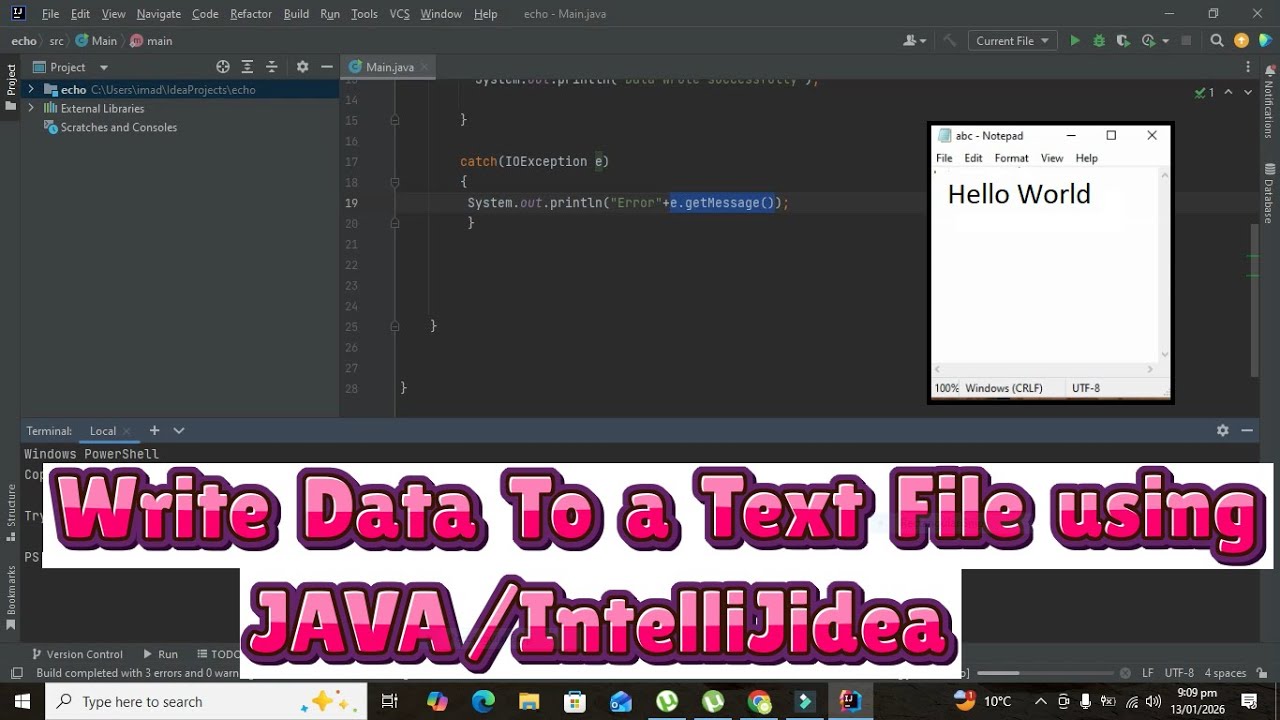
Task: Click the Select Opened File target icon
Action: 223,67
